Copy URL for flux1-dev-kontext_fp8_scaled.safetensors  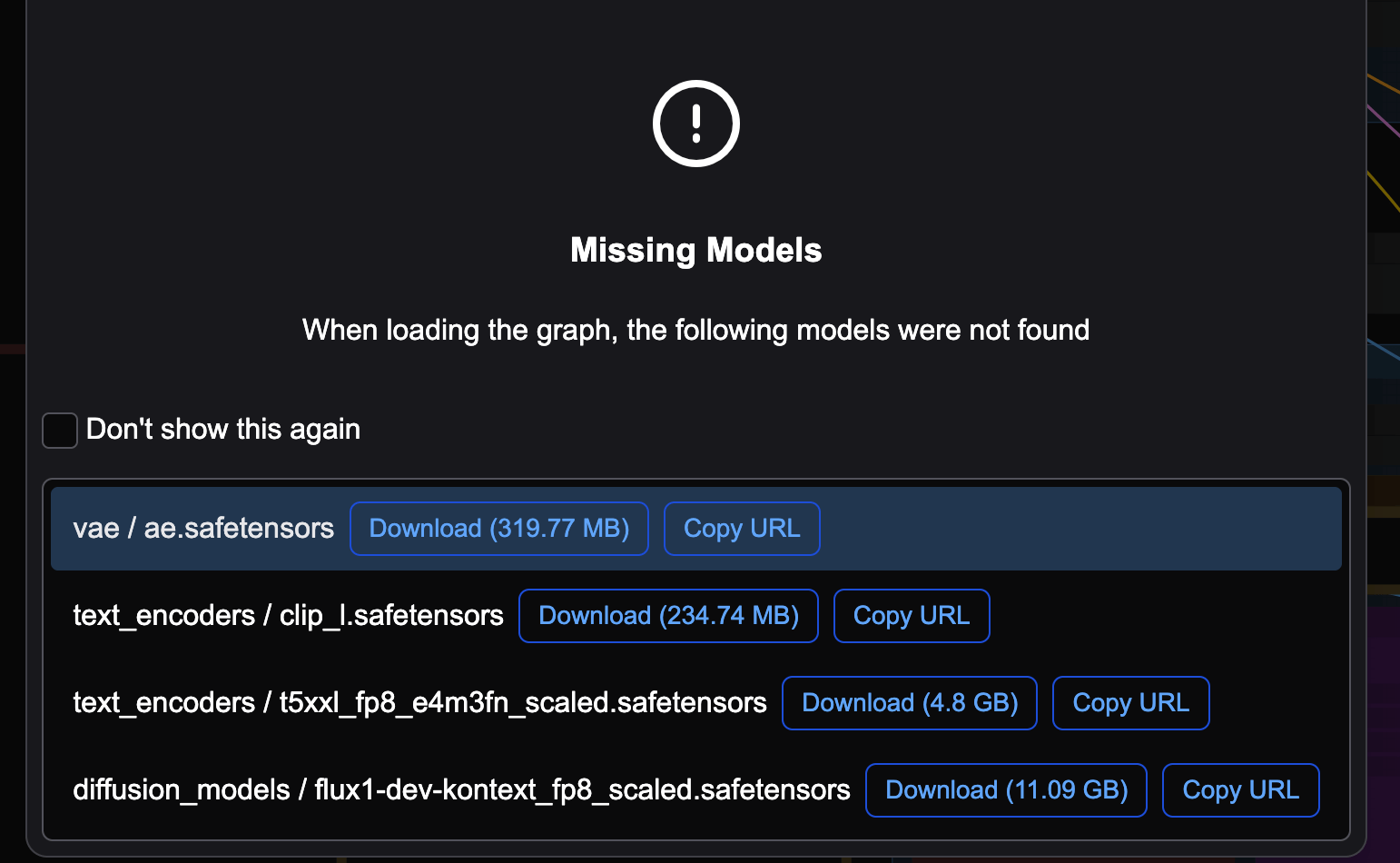pyautogui.click(x=1241, y=790)
